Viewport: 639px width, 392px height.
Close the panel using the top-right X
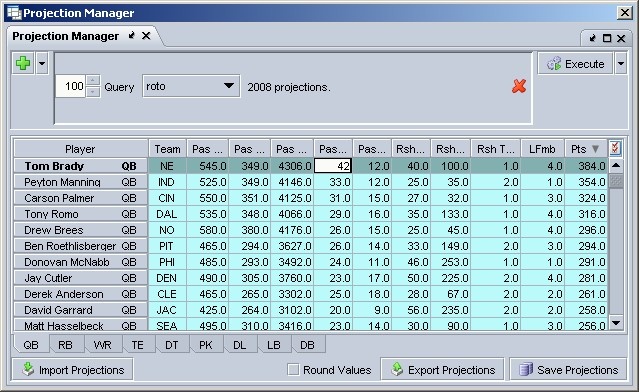pyautogui.click(x=621, y=38)
